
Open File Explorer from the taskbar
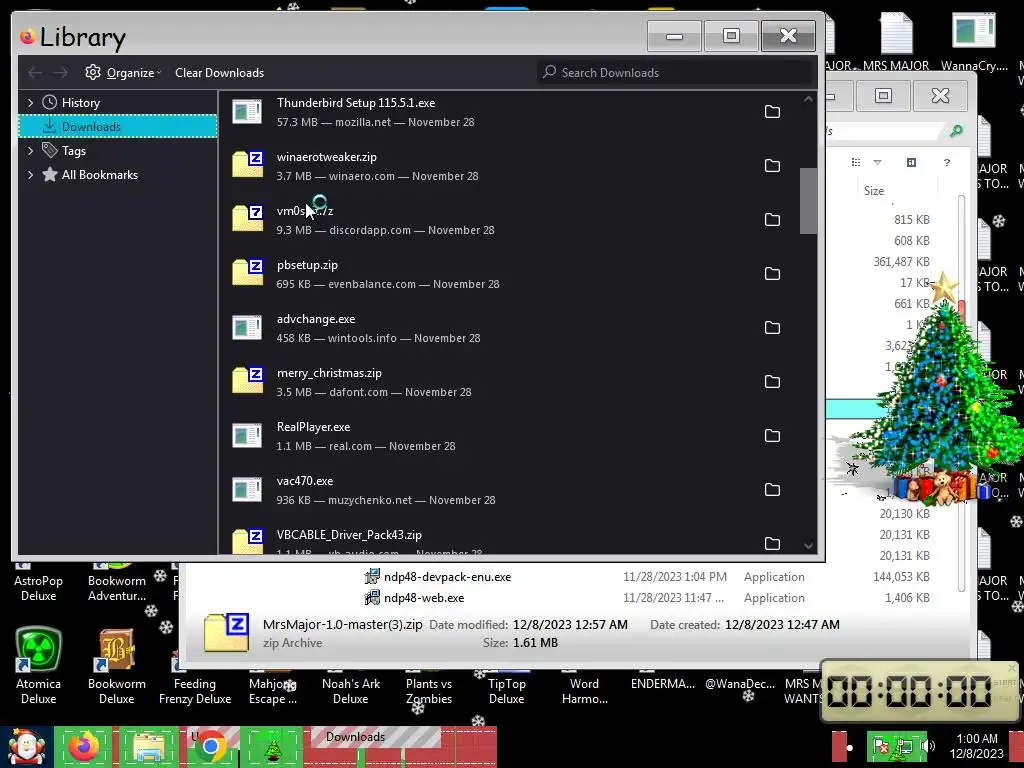pos(148,747)
